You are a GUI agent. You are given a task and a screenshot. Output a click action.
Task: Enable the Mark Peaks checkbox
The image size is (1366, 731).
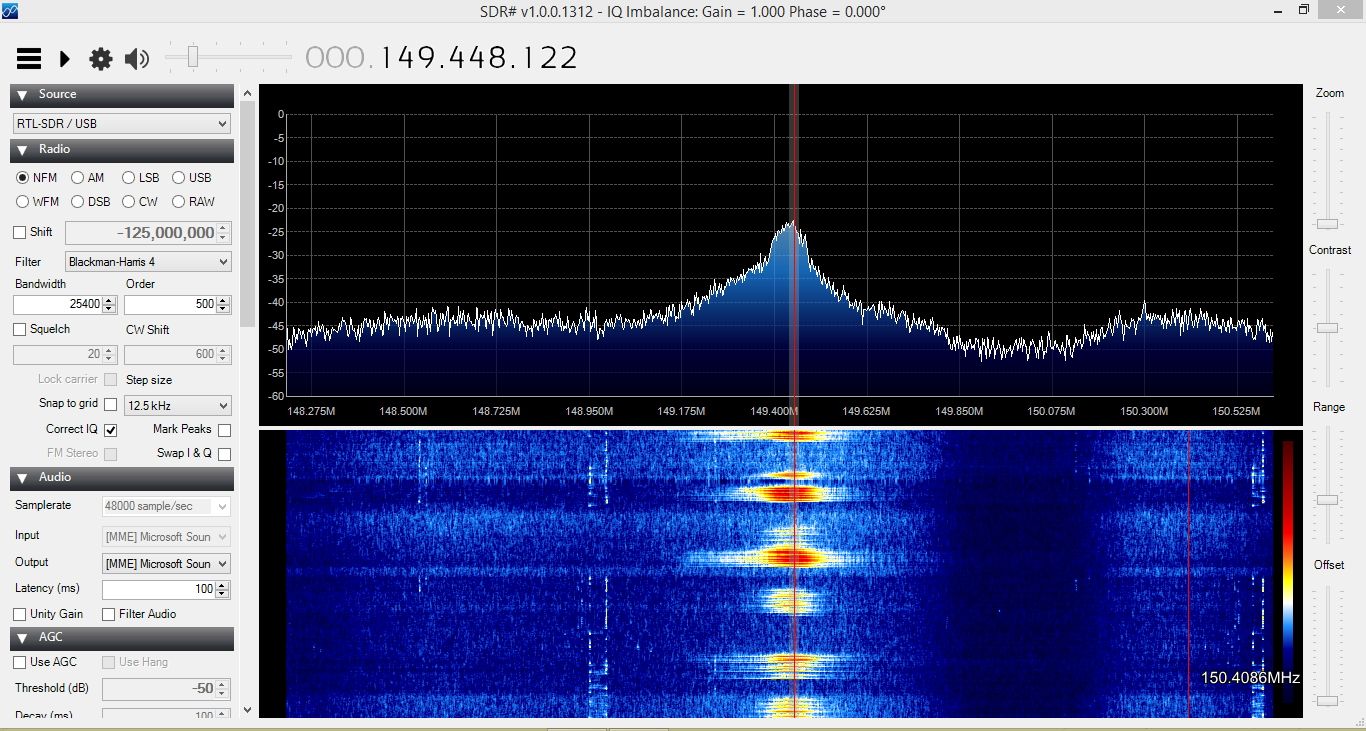click(x=224, y=431)
